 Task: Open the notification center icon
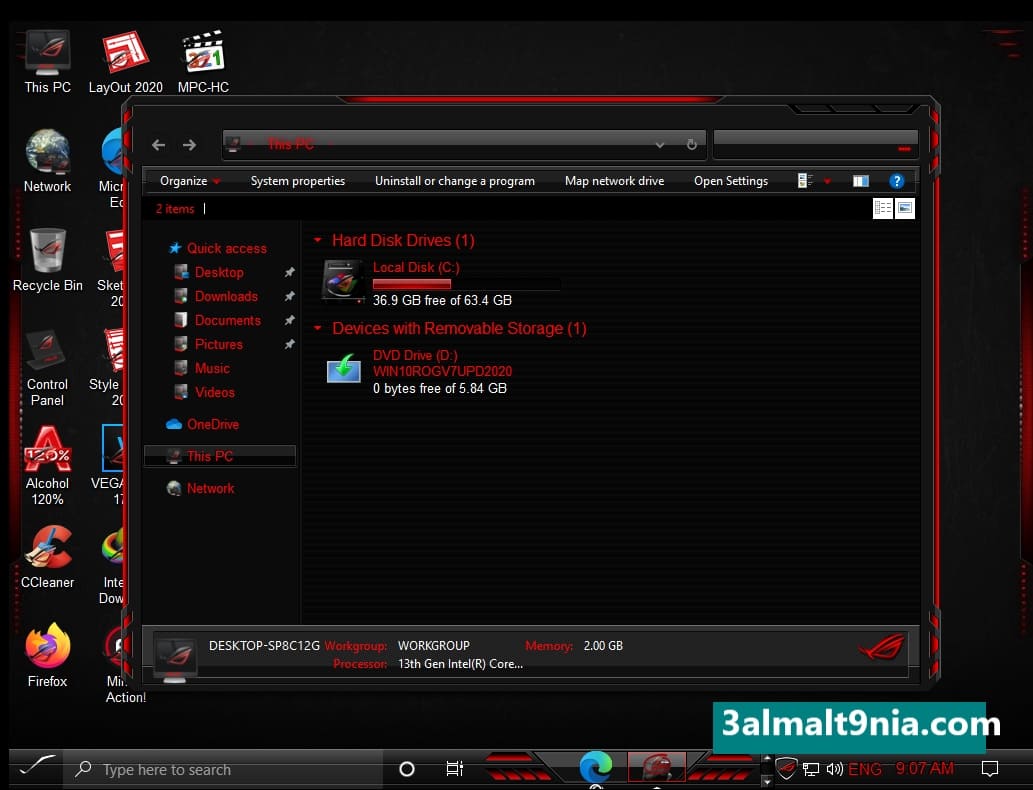tap(990, 768)
